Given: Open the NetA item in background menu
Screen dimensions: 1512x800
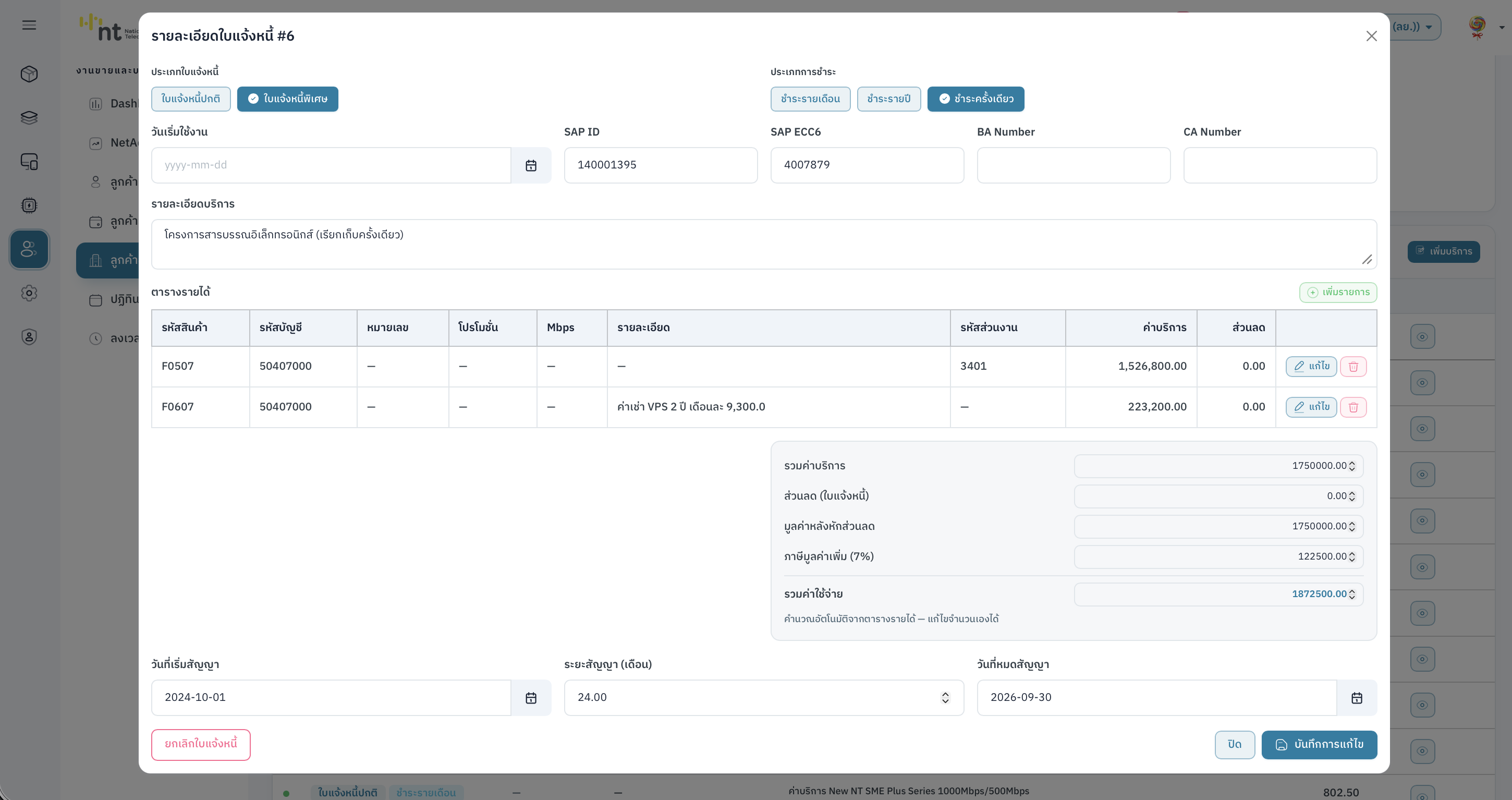Looking at the screenshot, I should pyautogui.click(x=113, y=143).
